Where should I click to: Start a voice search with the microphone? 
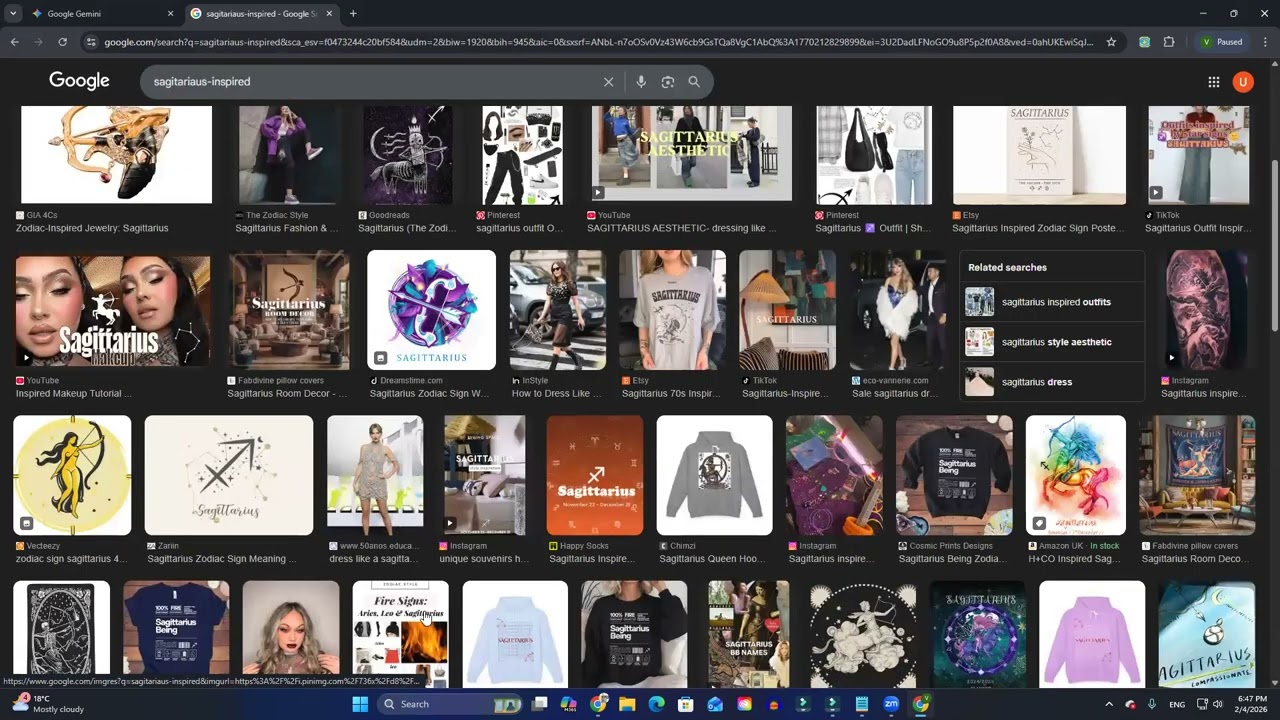pos(641,82)
